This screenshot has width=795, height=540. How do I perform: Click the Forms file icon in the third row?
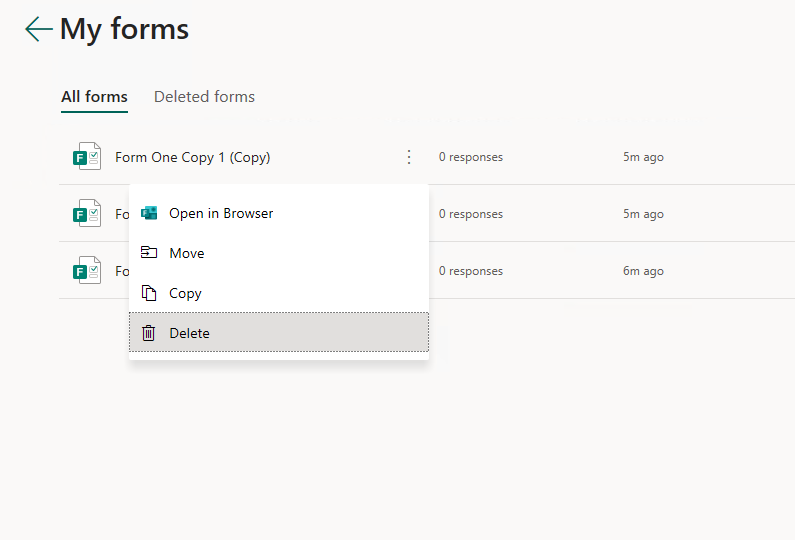87,270
